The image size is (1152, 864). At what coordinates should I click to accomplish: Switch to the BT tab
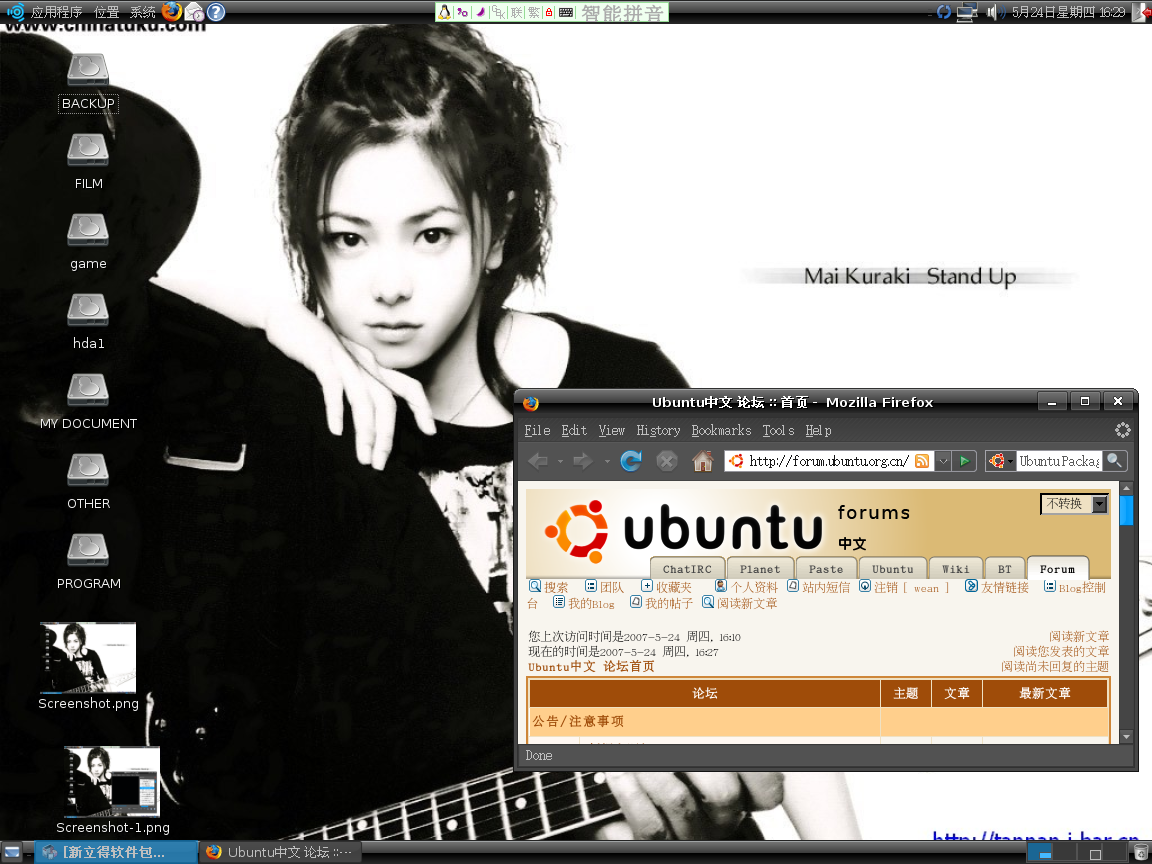1004,569
